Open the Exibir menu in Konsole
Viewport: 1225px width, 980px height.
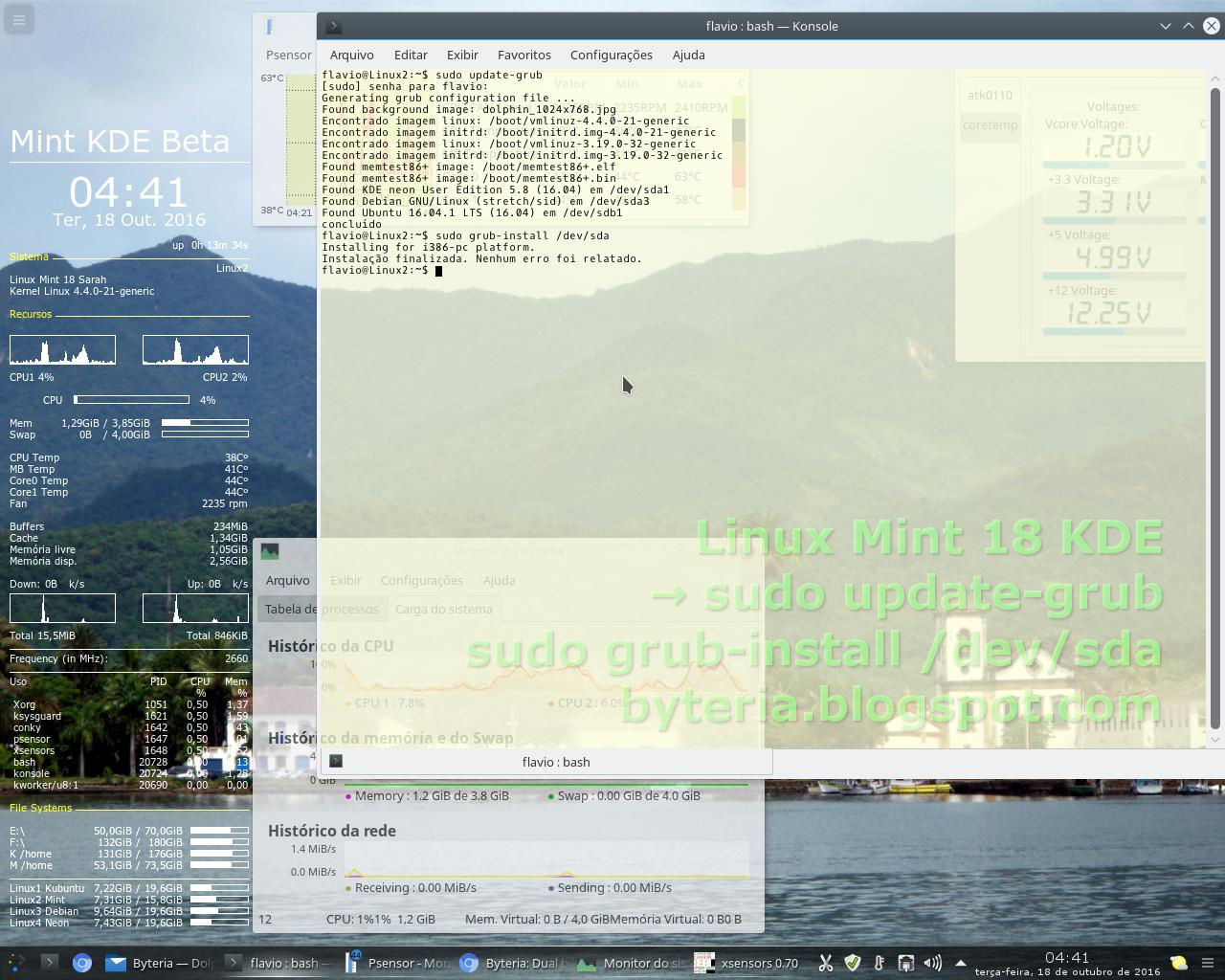point(462,55)
